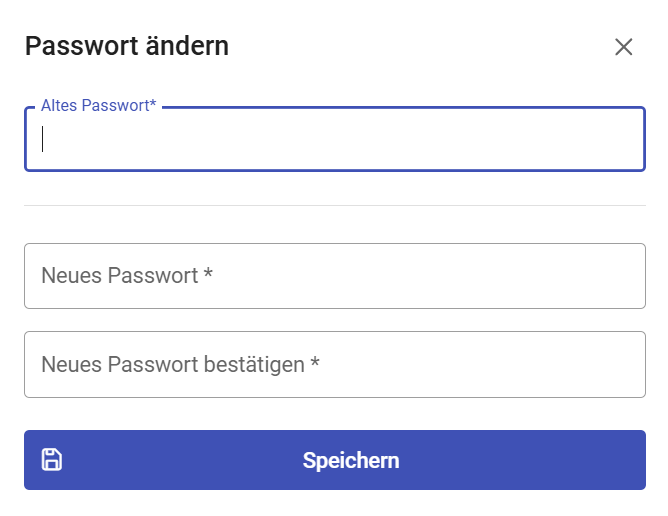Click the floating "Altes Passwort*" label
Viewport: 668px width, 516px height.
click(x=98, y=106)
